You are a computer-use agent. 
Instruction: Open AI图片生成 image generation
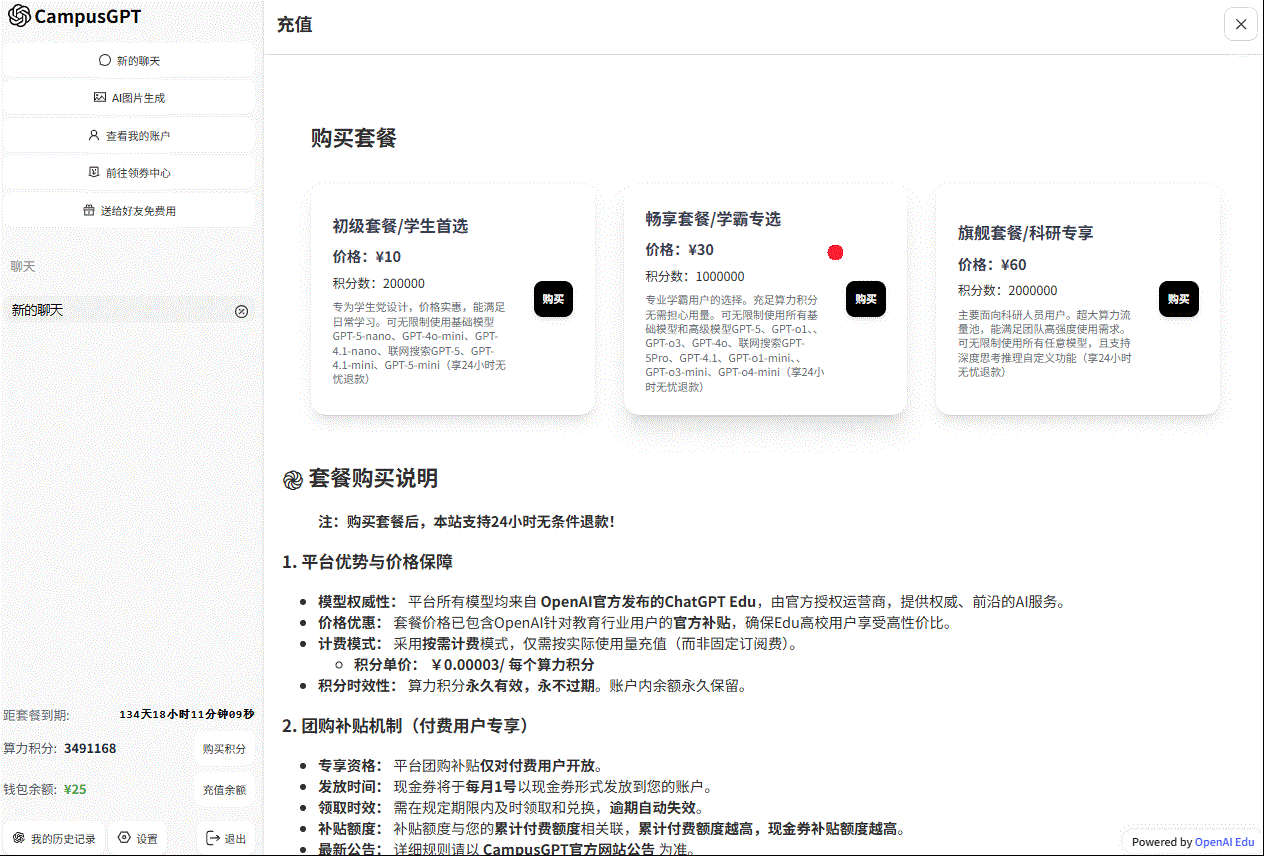(x=129, y=98)
